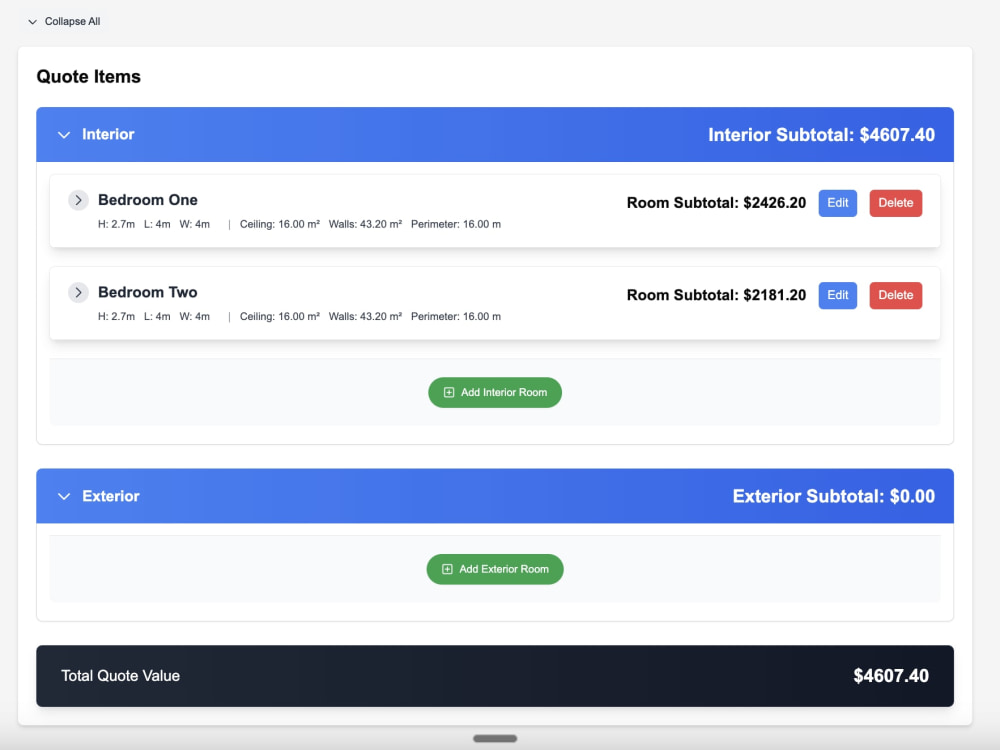The image size is (1000, 750).
Task: Click Bedroom Two height H: 2.7m
Action: coord(116,316)
